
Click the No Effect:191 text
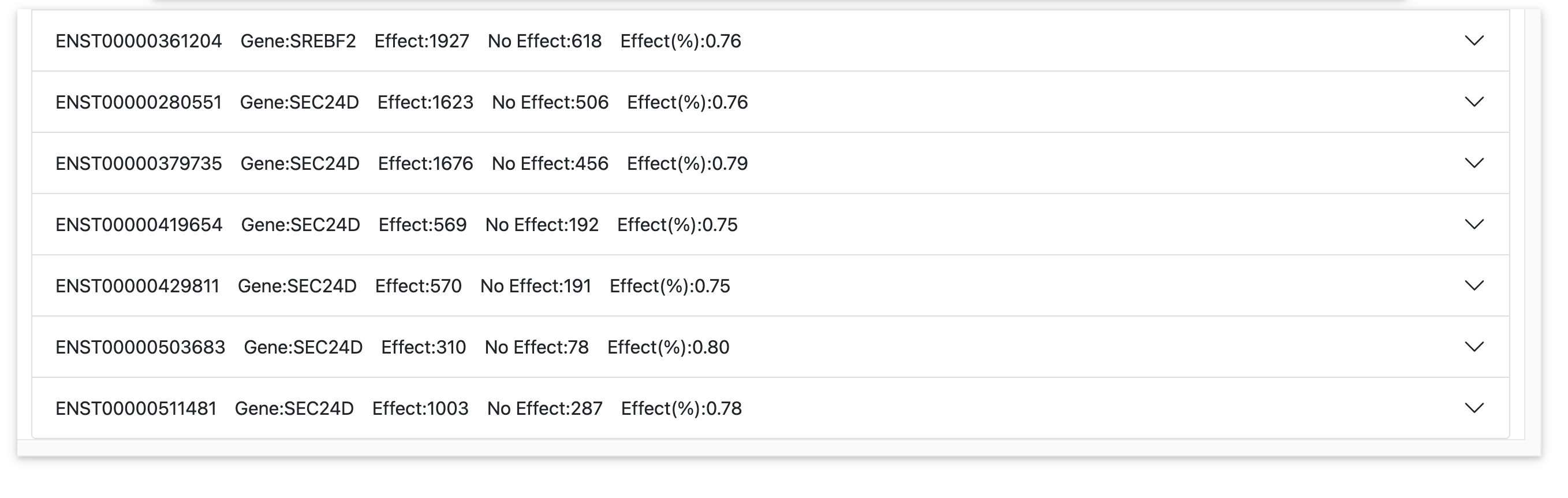tap(536, 285)
